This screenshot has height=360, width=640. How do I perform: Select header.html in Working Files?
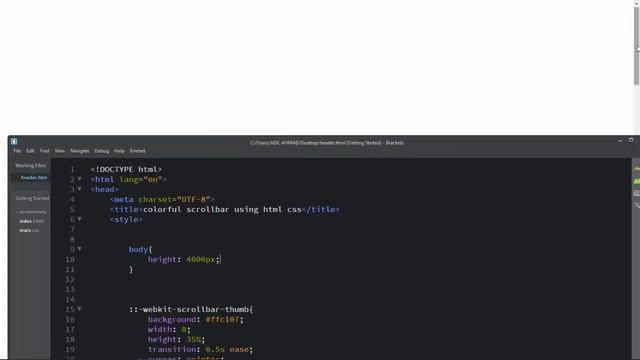coord(34,178)
